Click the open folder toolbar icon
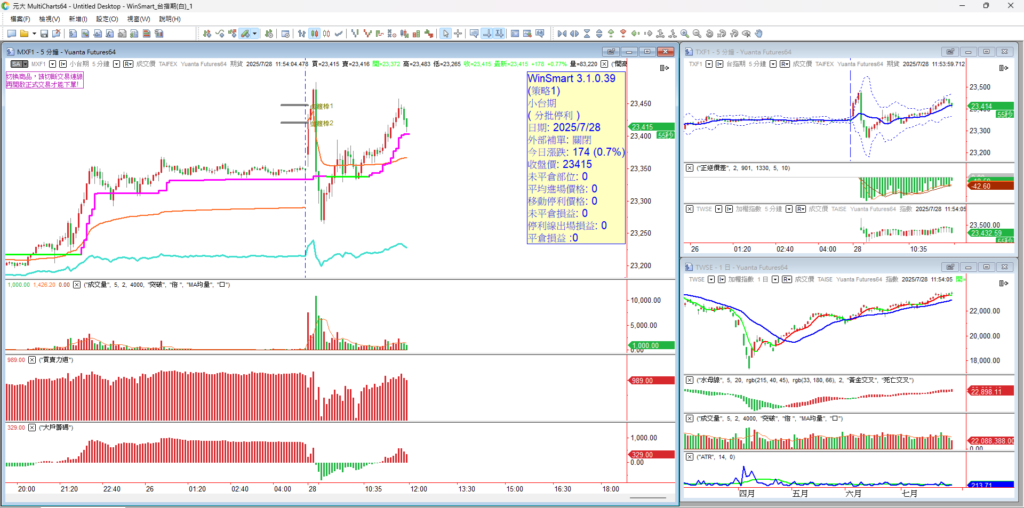The width and height of the screenshot is (1024, 508). click(x=24, y=33)
